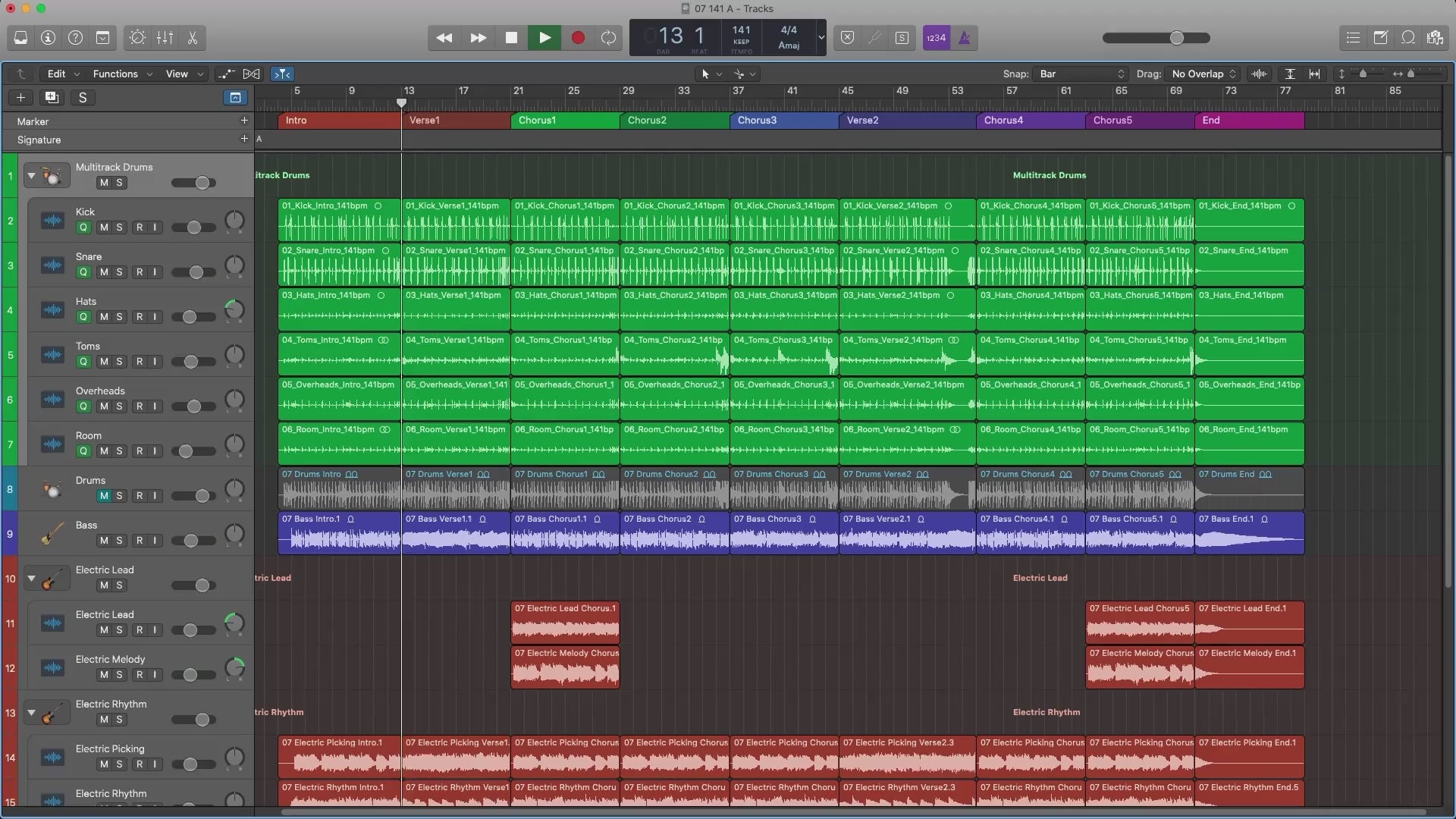Open the Loop Browser button

coord(1408,37)
